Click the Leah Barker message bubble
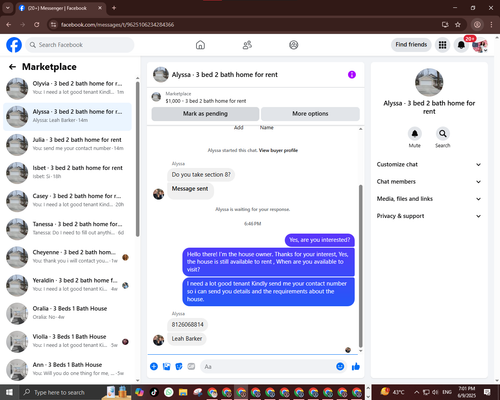Image resolution: width=500 pixels, height=400 pixels. (x=187, y=339)
